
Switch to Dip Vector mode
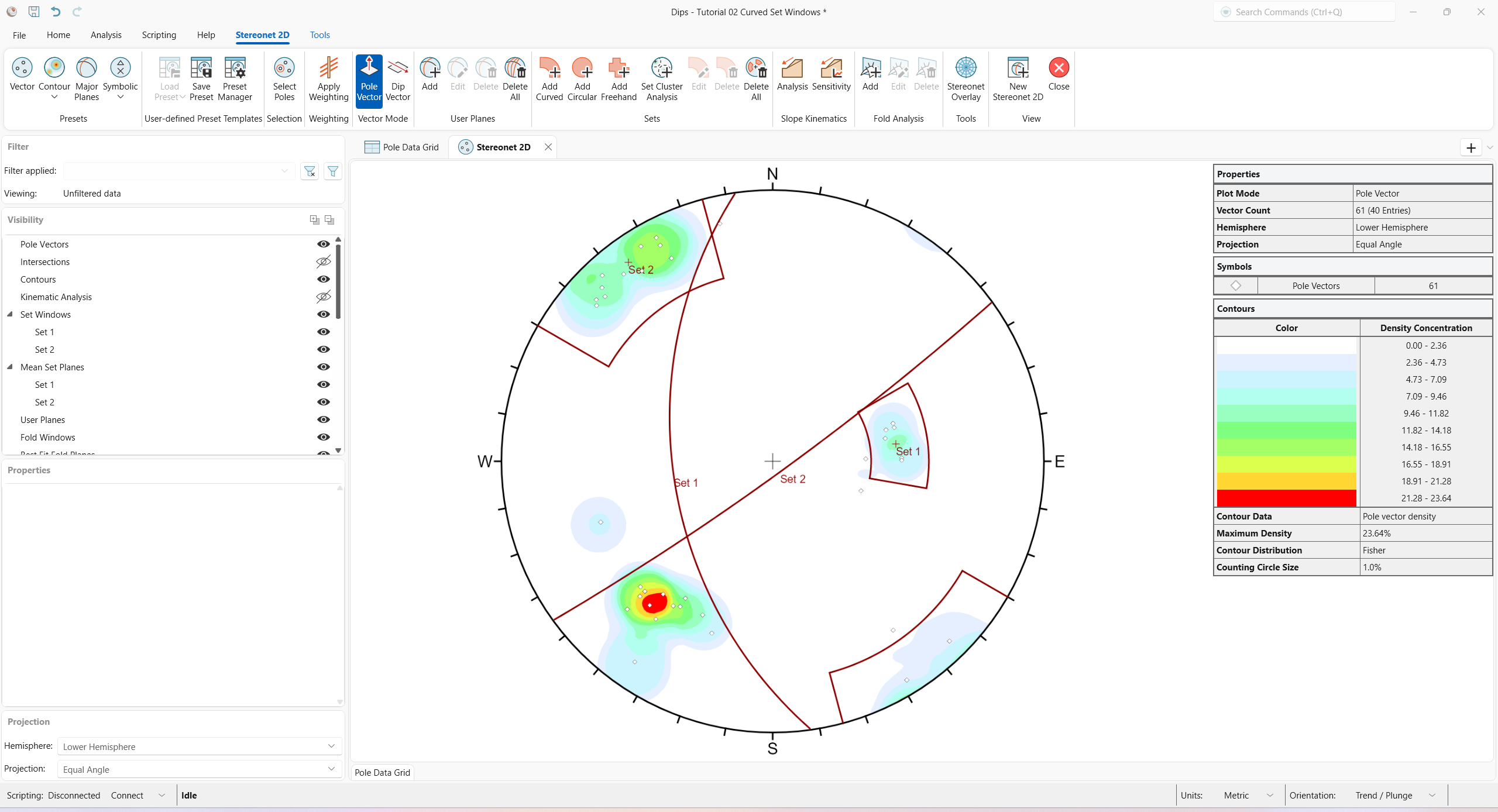pyautogui.click(x=397, y=79)
